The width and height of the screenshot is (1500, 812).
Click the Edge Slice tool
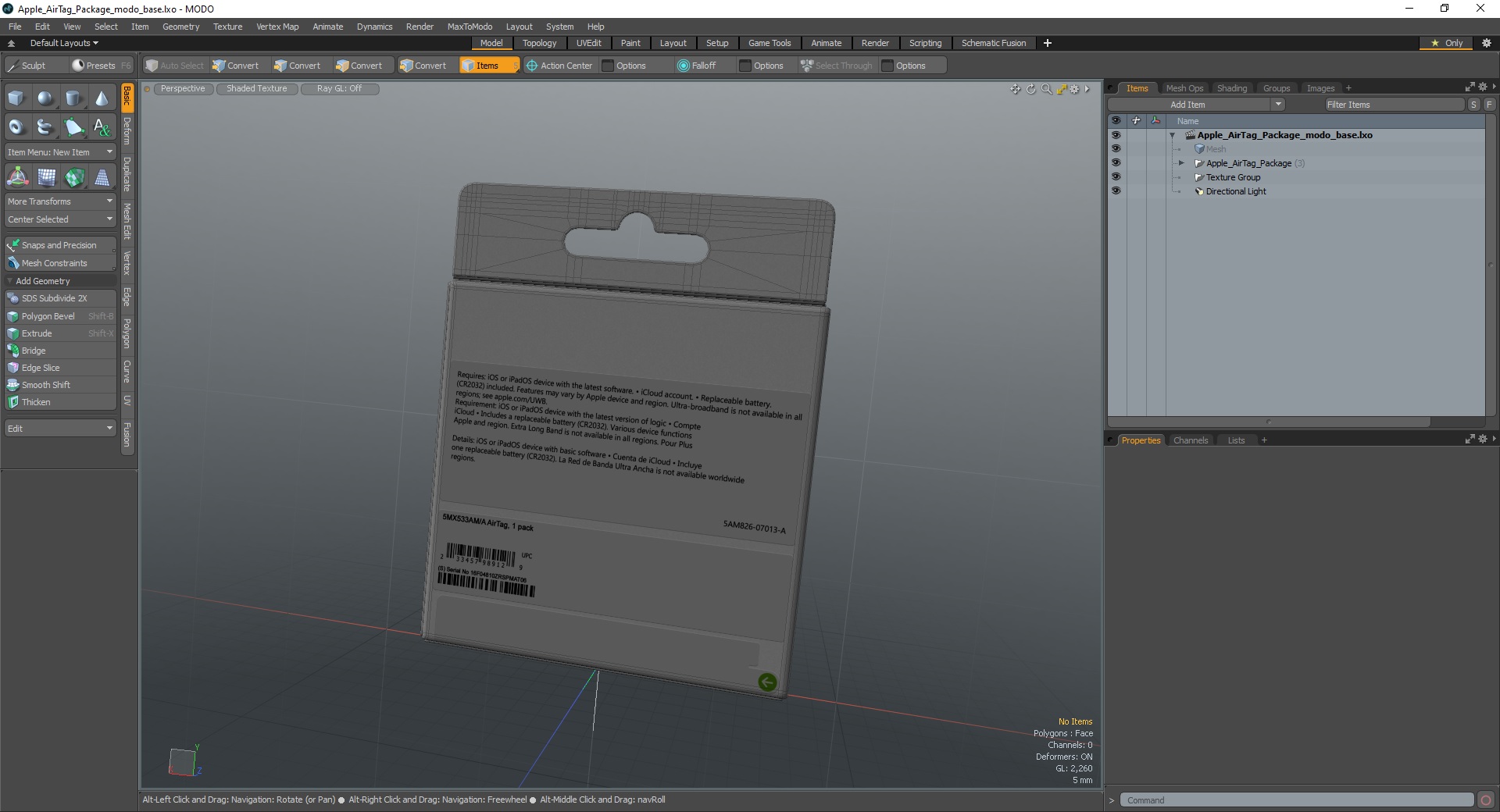(x=60, y=368)
